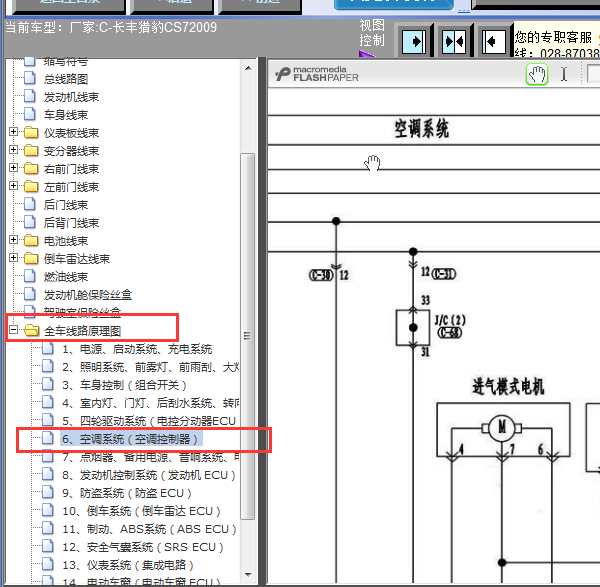Click the tree panel vertical scrollbar thumb
This screenshot has height=587, width=600.
(248, 336)
